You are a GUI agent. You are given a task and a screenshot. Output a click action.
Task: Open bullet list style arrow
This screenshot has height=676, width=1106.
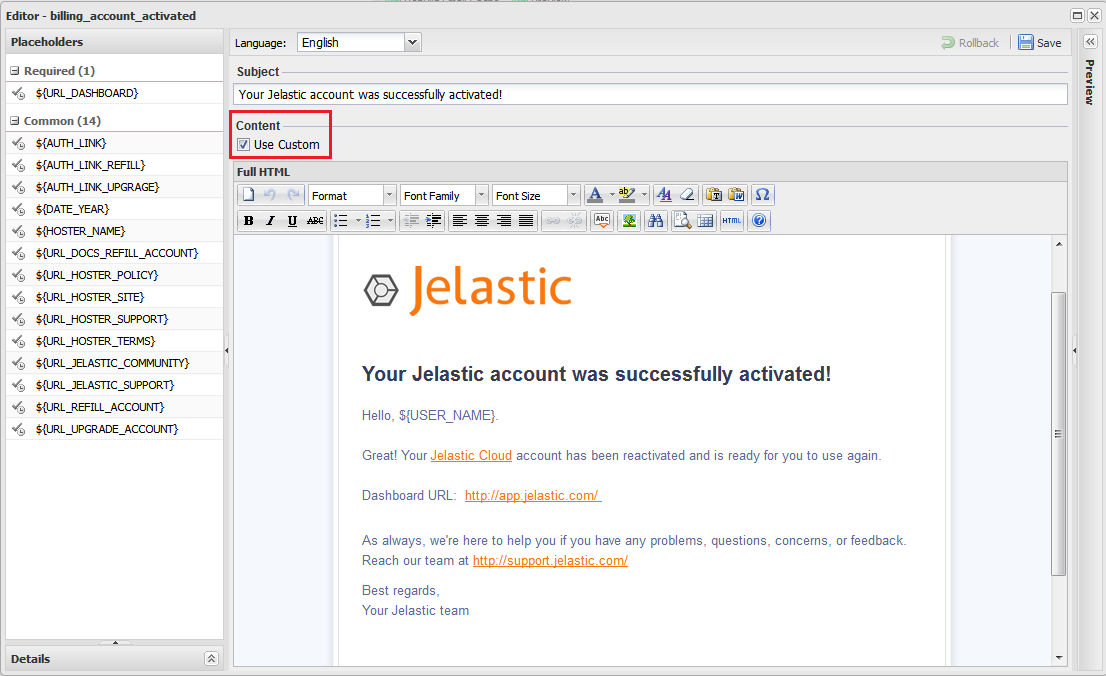(x=358, y=221)
